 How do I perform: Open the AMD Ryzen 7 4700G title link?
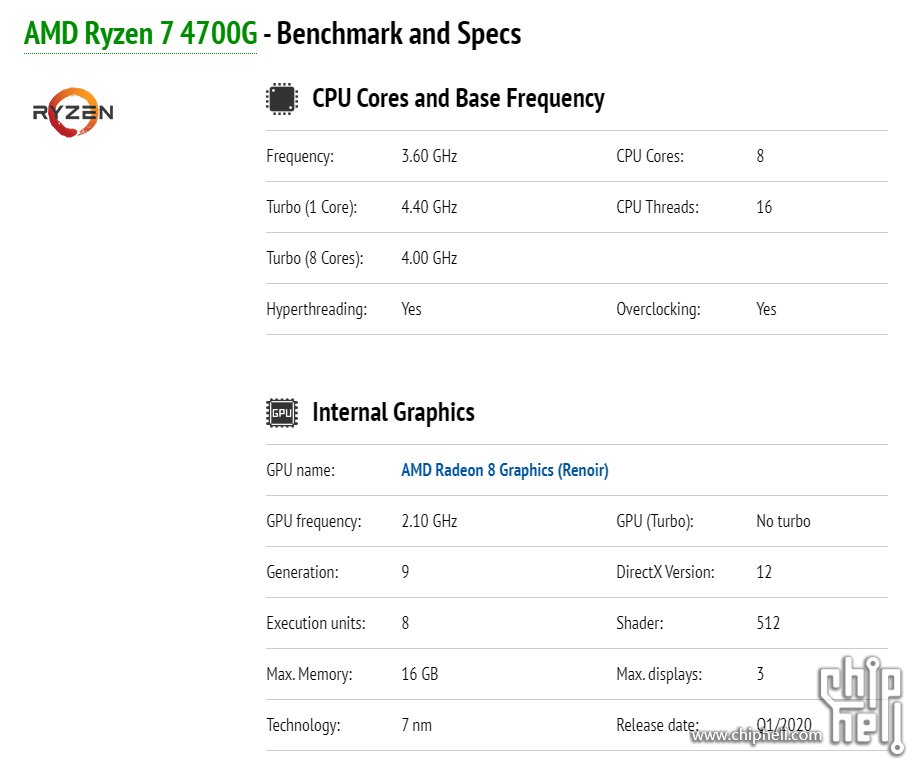tap(140, 34)
